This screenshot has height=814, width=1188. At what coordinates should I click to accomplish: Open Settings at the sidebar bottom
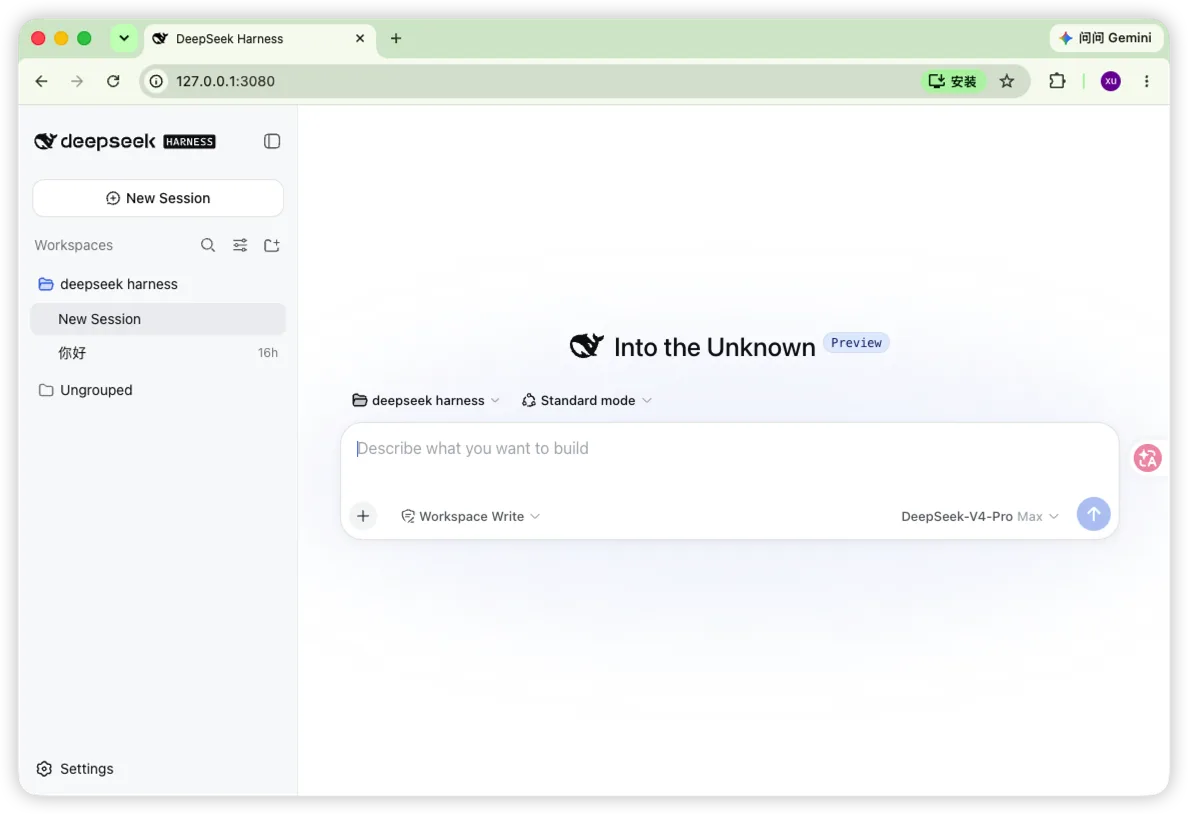point(75,769)
